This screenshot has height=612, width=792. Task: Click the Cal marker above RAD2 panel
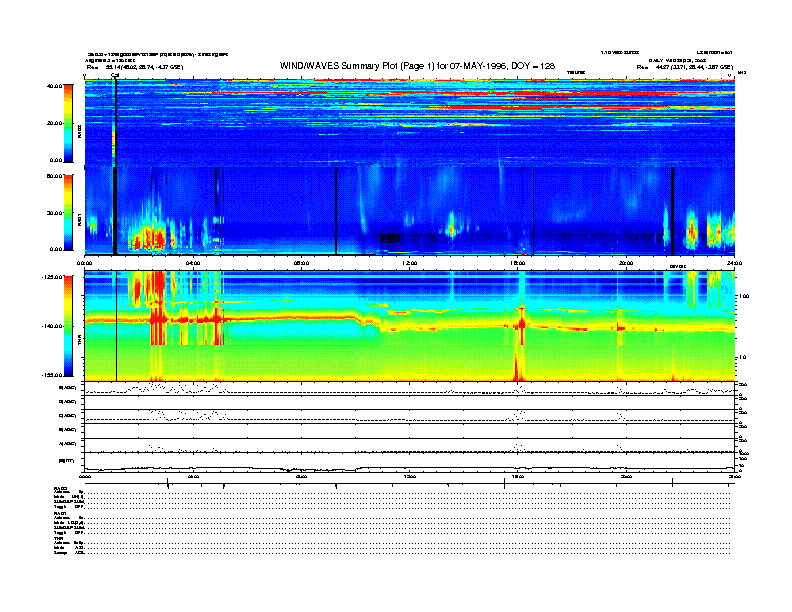point(115,76)
